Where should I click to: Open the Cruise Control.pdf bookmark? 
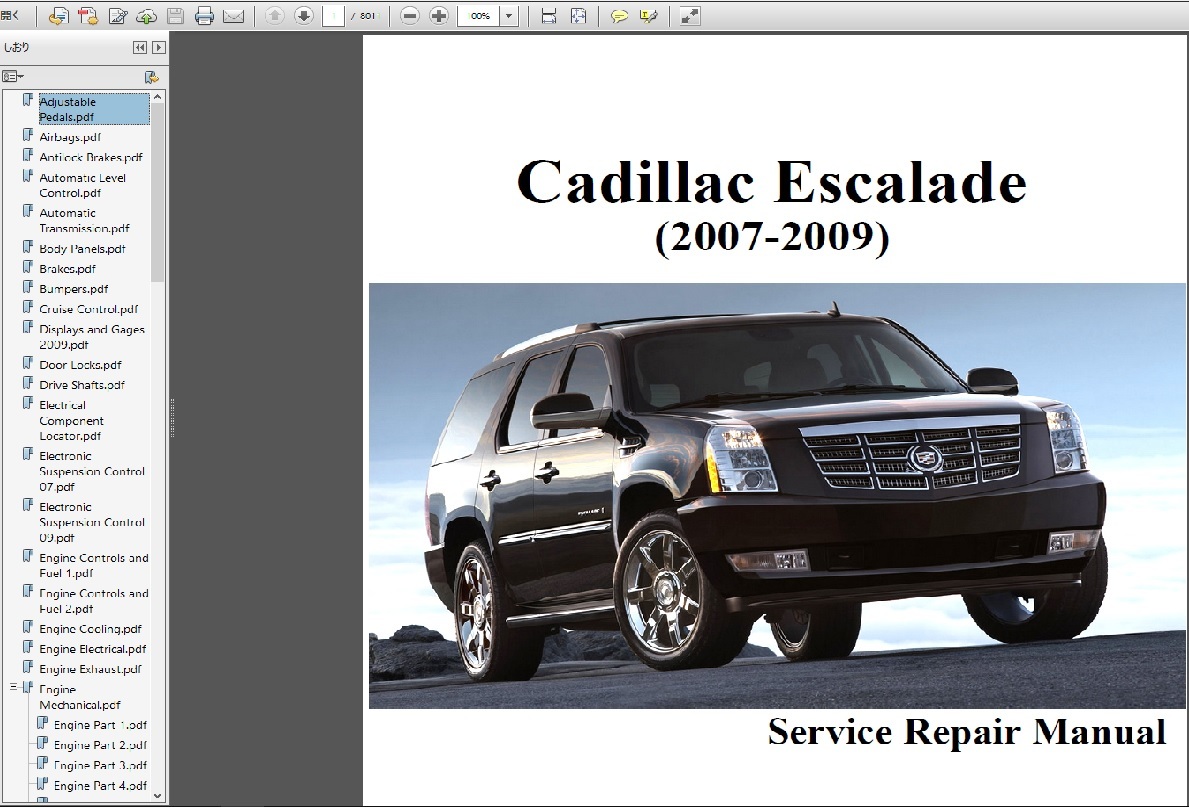[x=89, y=309]
